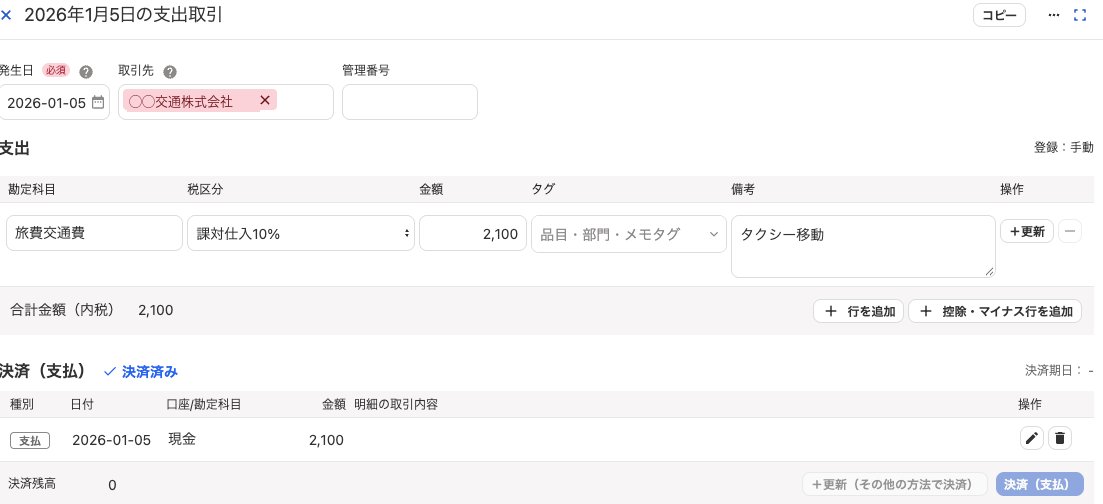The height and width of the screenshot is (504, 1103).
Task: Delete the 現金 payment with trash icon
Action: 1060,439
